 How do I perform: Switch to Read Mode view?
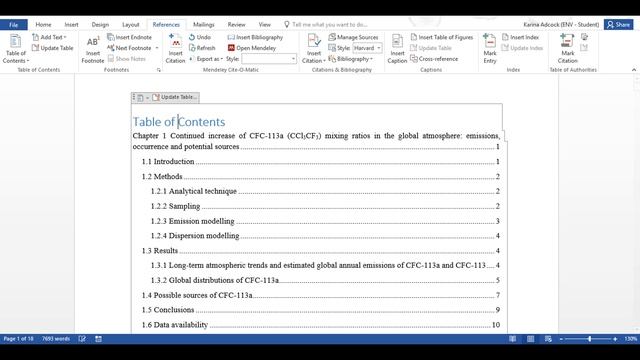click(512, 339)
